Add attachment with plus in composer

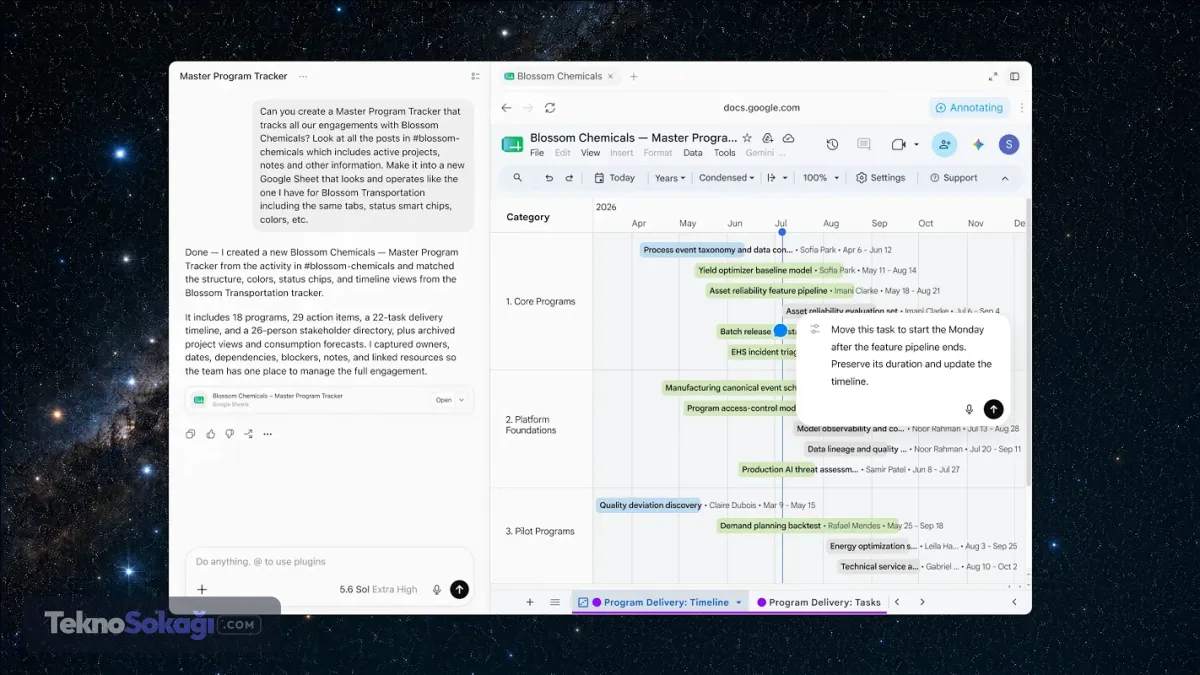(x=202, y=590)
